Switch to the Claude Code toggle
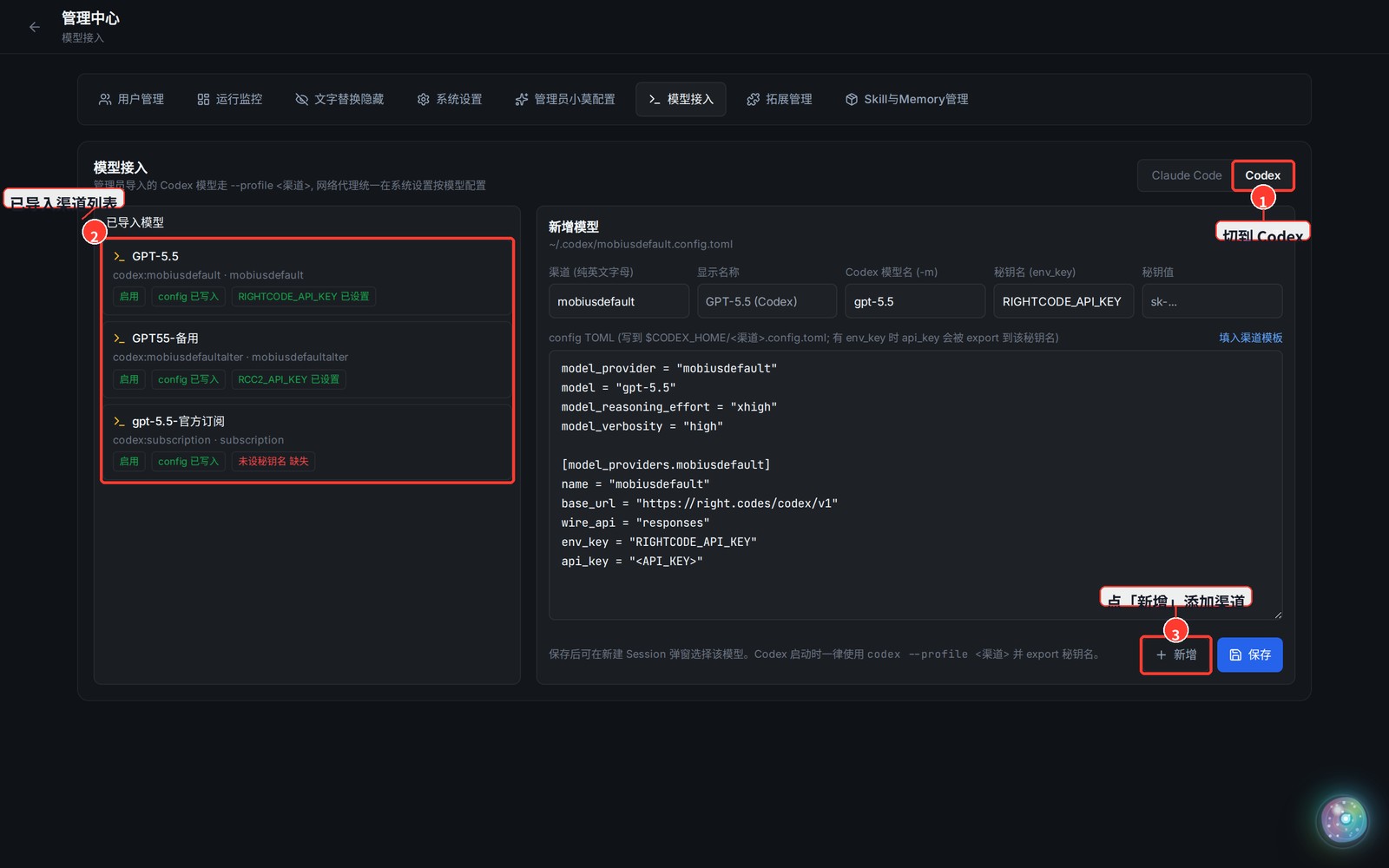The height and width of the screenshot is (868, 1389). click(x=1186, y=175)
